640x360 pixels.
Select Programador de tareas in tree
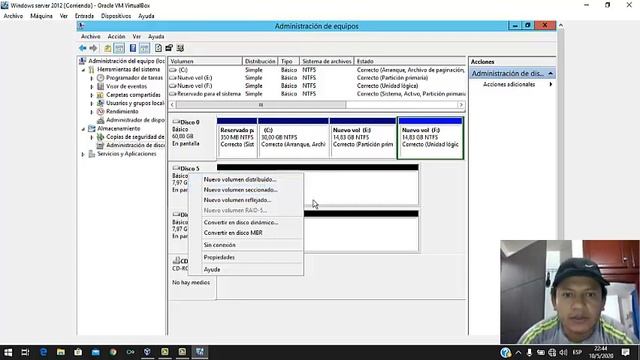(x=134, y=78)
